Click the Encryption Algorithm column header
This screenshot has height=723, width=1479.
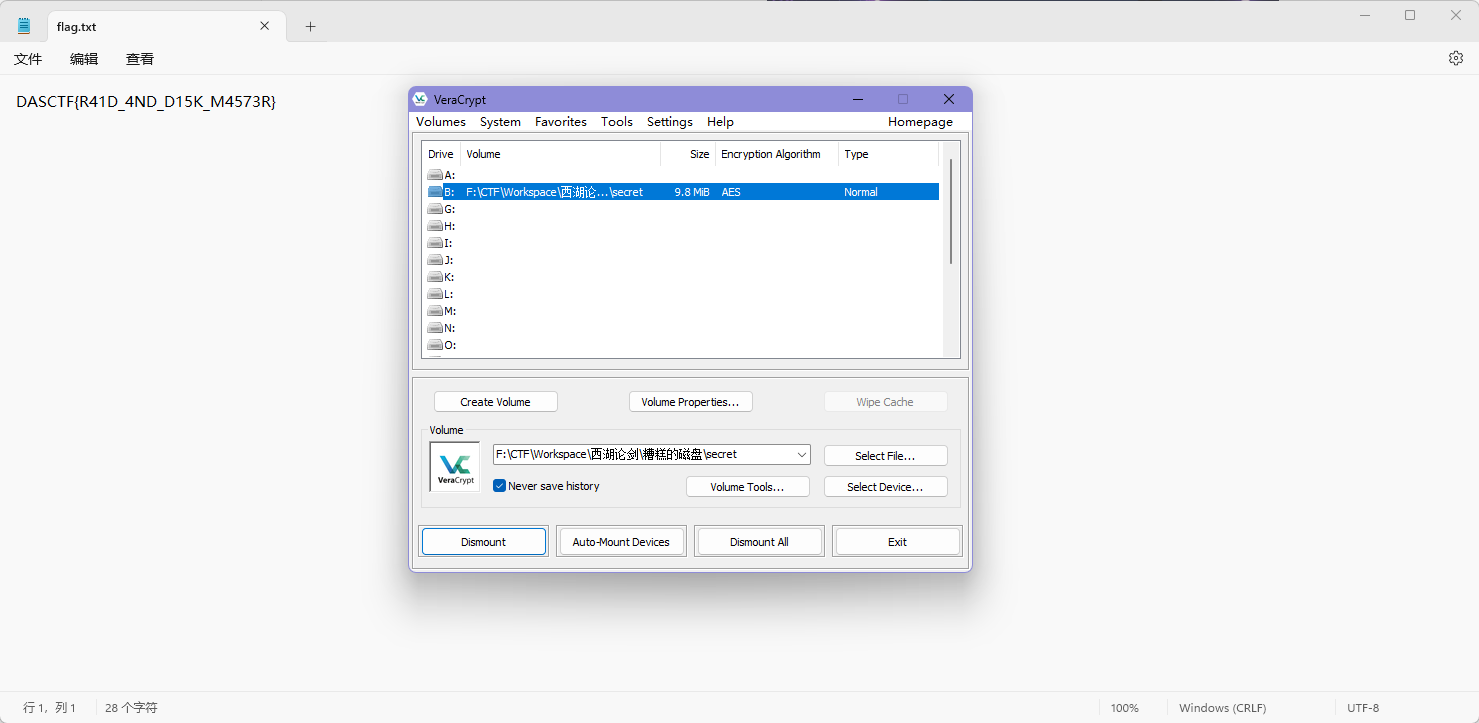tap(771, 154)
